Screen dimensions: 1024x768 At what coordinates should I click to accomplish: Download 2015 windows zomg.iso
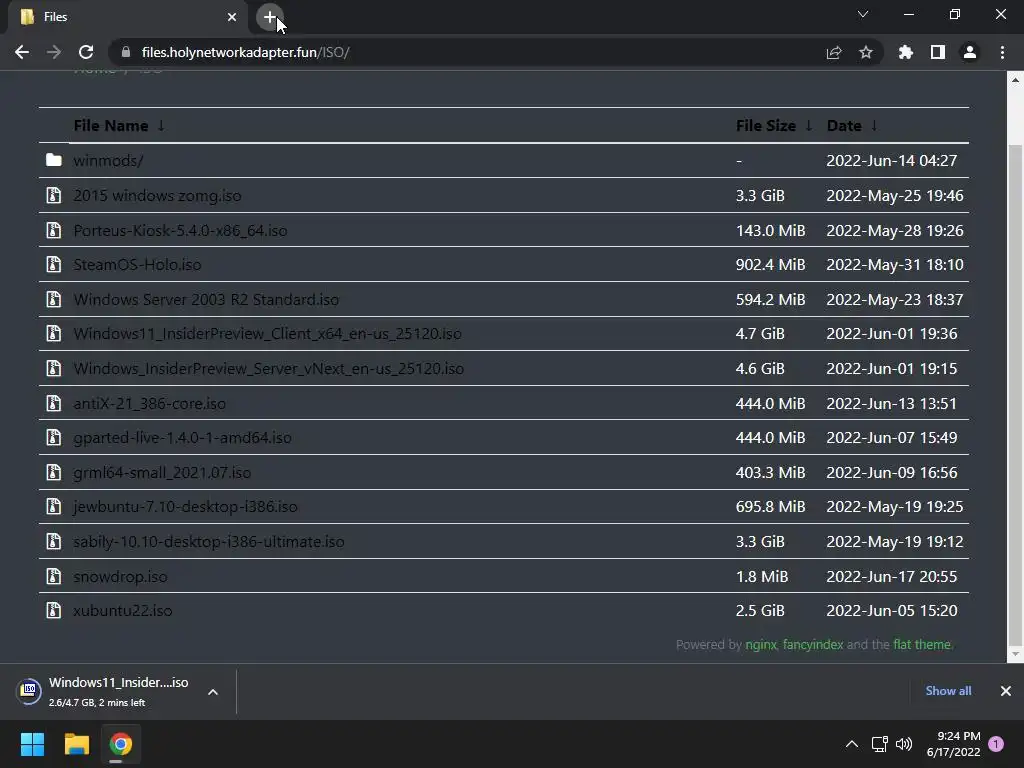157,195
